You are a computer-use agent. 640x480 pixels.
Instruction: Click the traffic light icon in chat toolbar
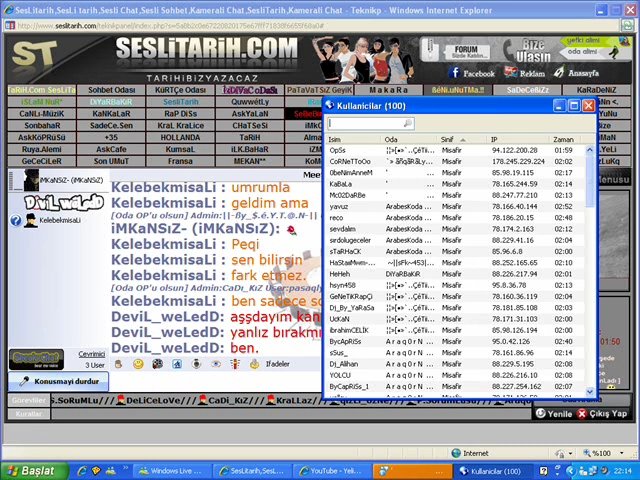point(235,364)
